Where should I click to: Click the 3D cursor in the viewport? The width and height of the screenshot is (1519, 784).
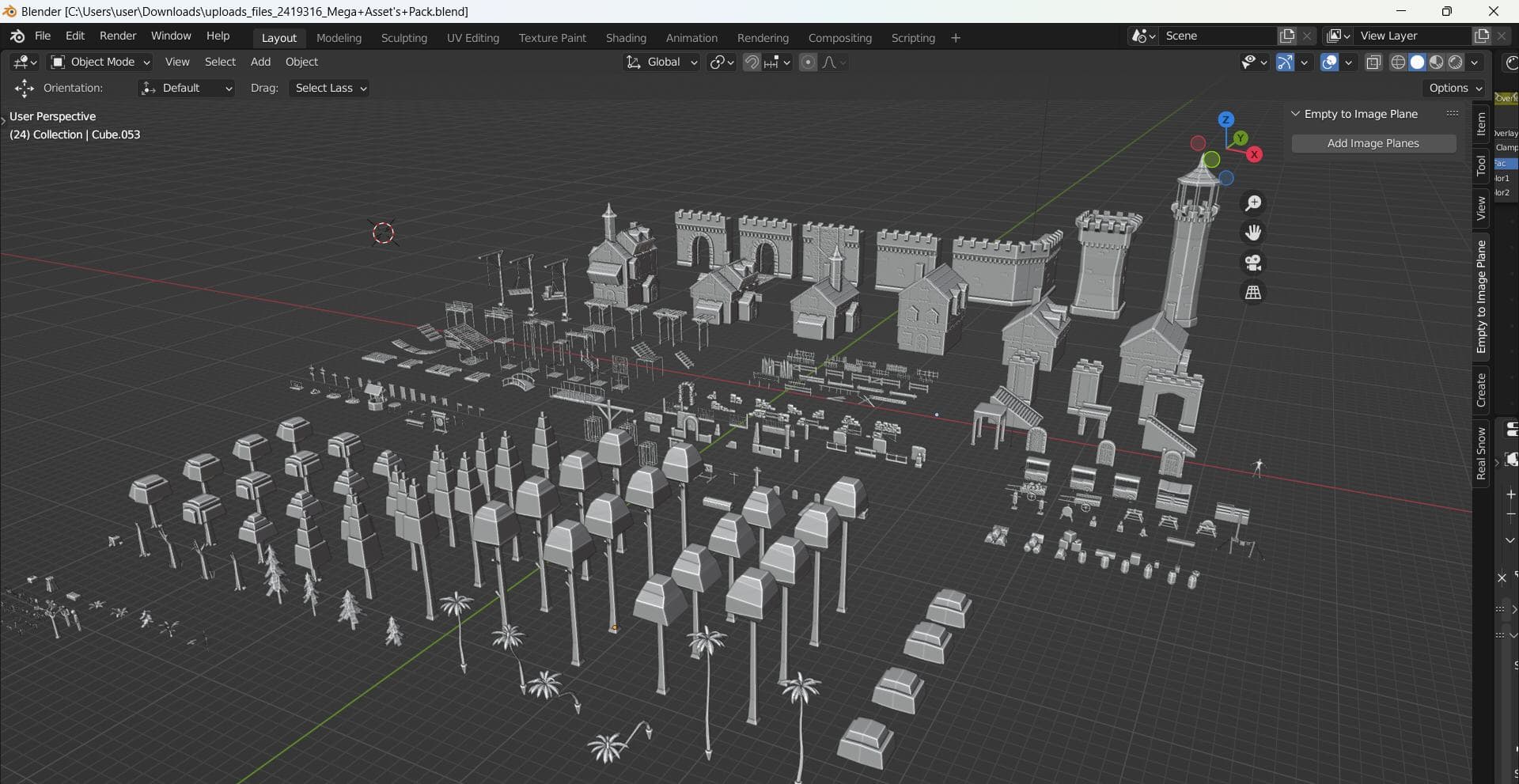click(x=383, y=233)
